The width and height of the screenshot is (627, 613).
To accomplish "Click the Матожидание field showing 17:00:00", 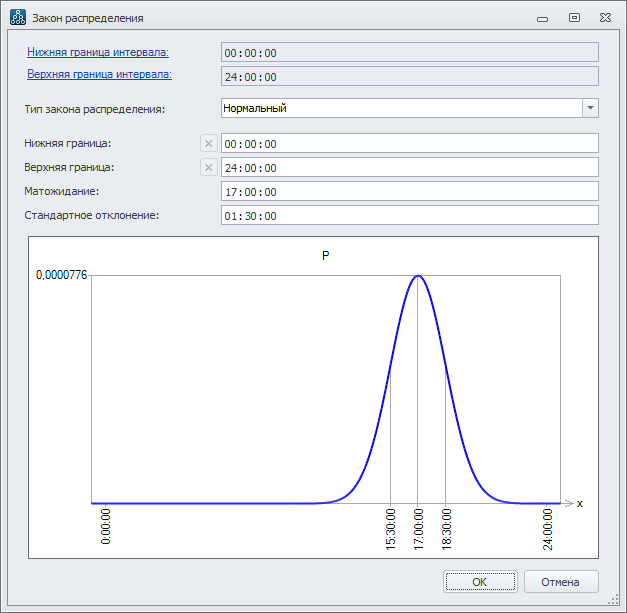I will coord(409,192).
